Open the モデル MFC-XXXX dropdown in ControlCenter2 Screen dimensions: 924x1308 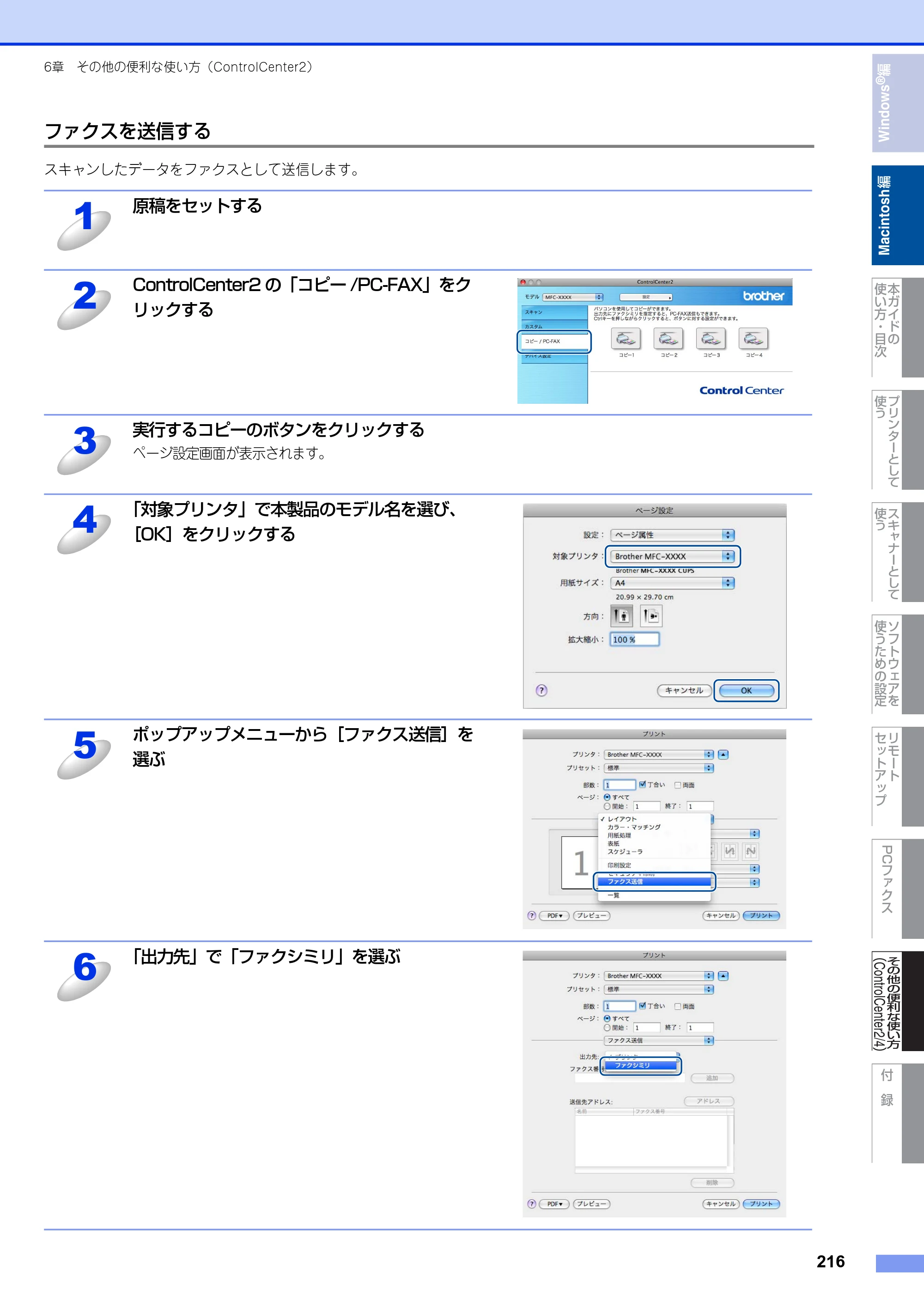(572, 298)
